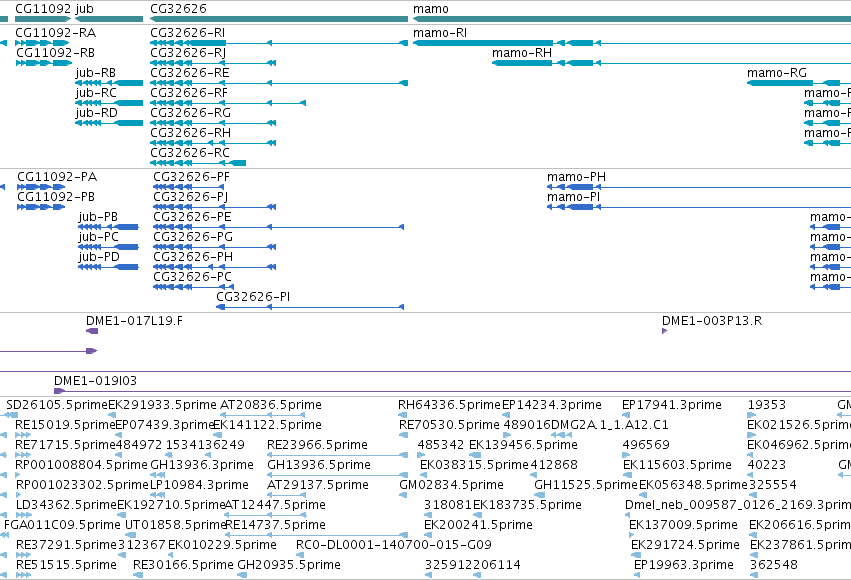Click EST FGA011C09.5prime
Screen dimensions: 851x580
[62, 525]
